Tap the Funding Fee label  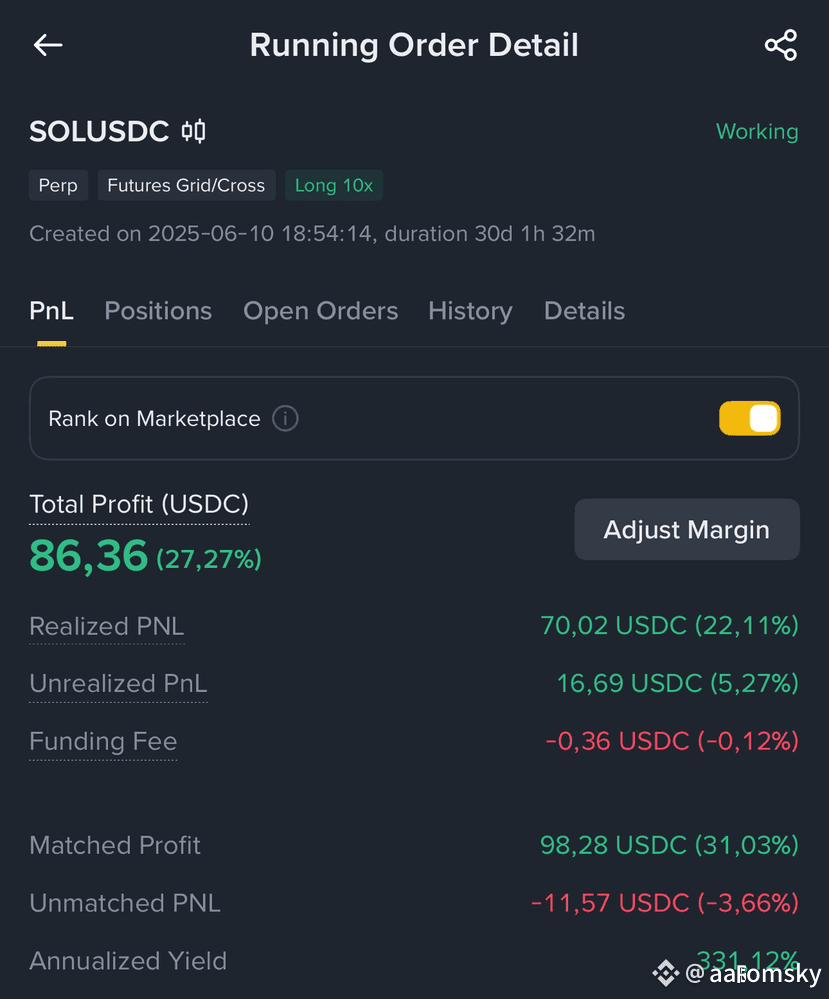tap(103, 742)
